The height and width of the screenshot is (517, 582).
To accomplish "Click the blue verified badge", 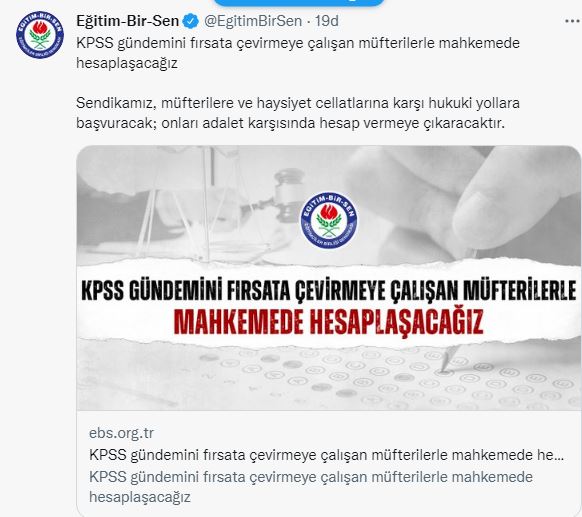I will [x=191, y=21].
